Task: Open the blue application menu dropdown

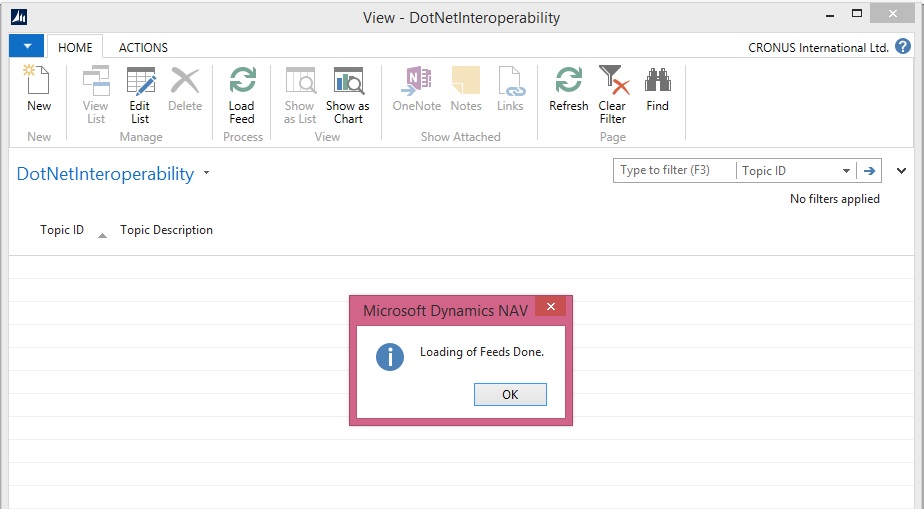Action: point(27,46)
